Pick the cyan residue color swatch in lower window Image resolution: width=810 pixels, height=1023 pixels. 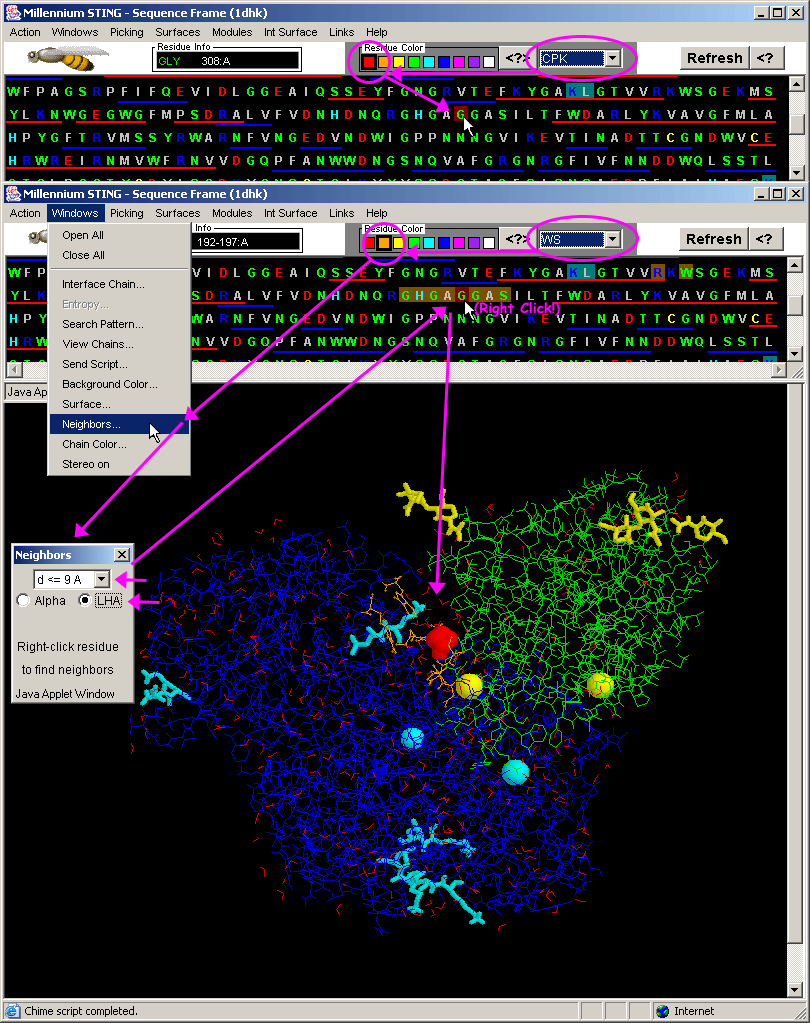coord(428,243)
